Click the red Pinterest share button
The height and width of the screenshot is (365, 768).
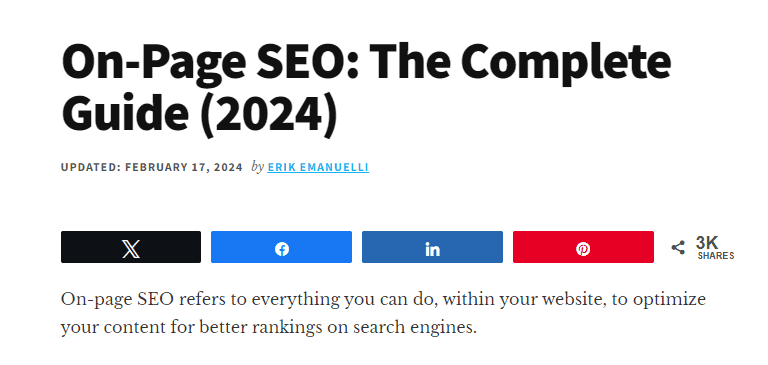click(583, 247)
